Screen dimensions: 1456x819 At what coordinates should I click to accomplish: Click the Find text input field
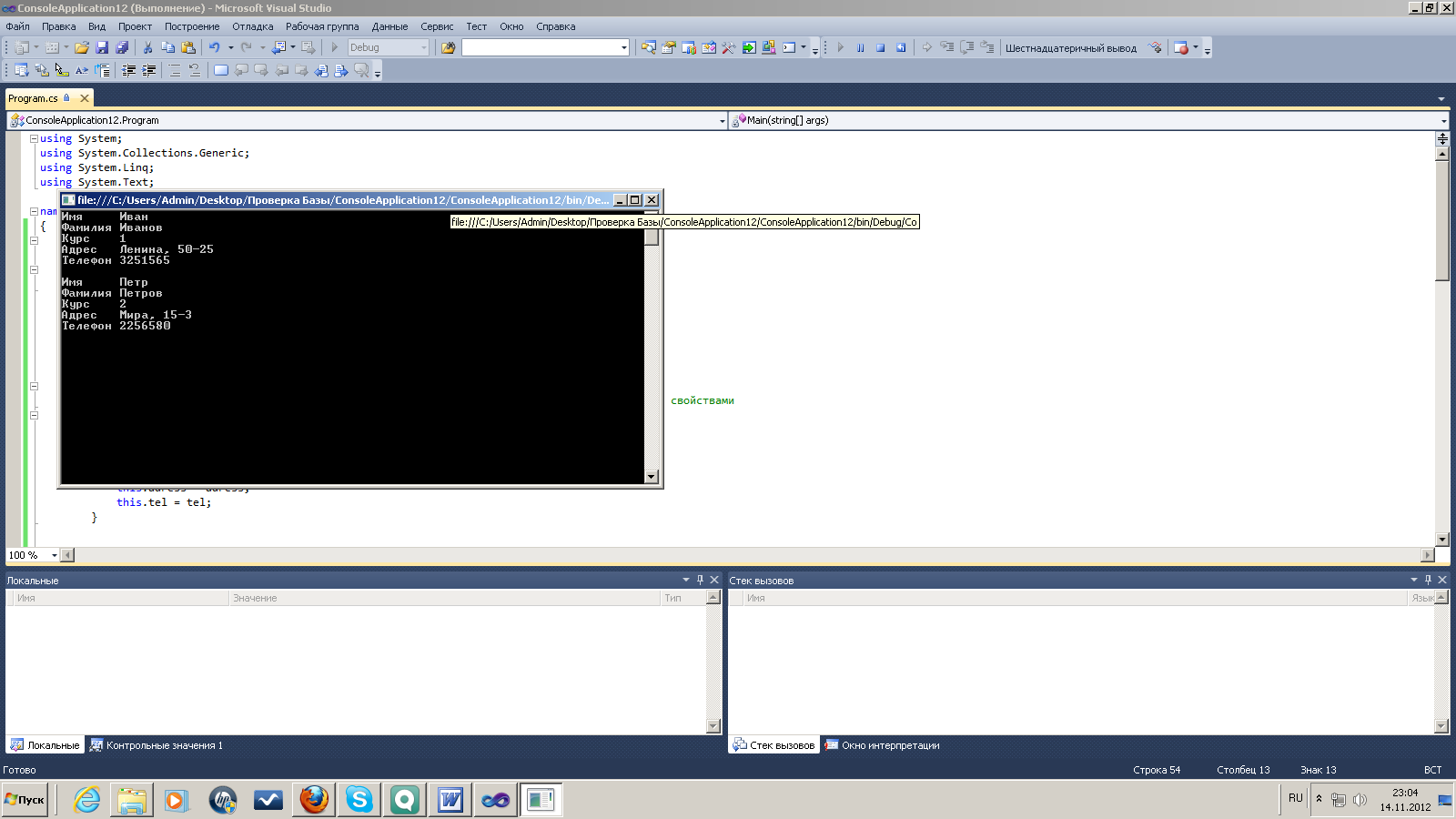[x=541, y=47]
